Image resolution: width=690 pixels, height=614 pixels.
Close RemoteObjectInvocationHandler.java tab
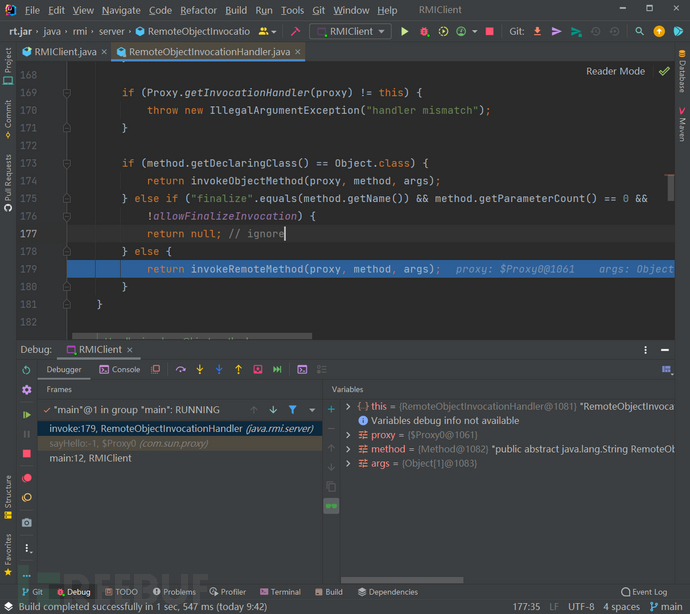click(298, 52)
